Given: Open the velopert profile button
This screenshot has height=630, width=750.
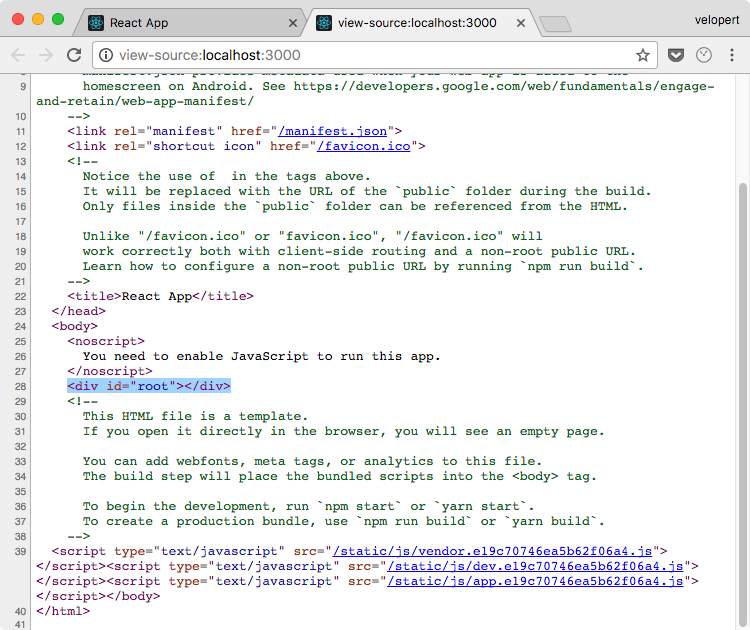Looking at the screenshot, I should point(717,20).
